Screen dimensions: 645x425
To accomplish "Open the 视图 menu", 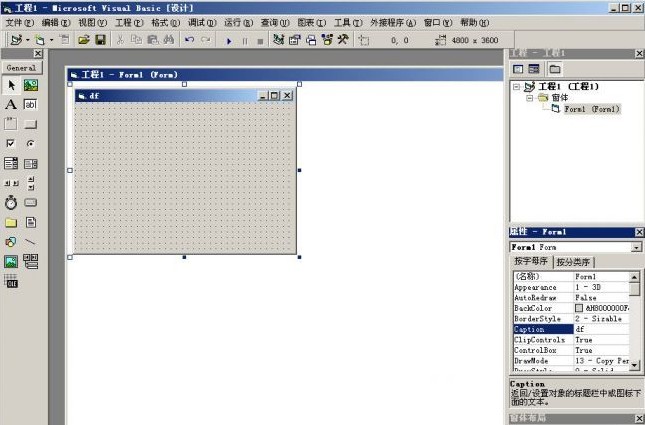I will (x=92, y=23).
